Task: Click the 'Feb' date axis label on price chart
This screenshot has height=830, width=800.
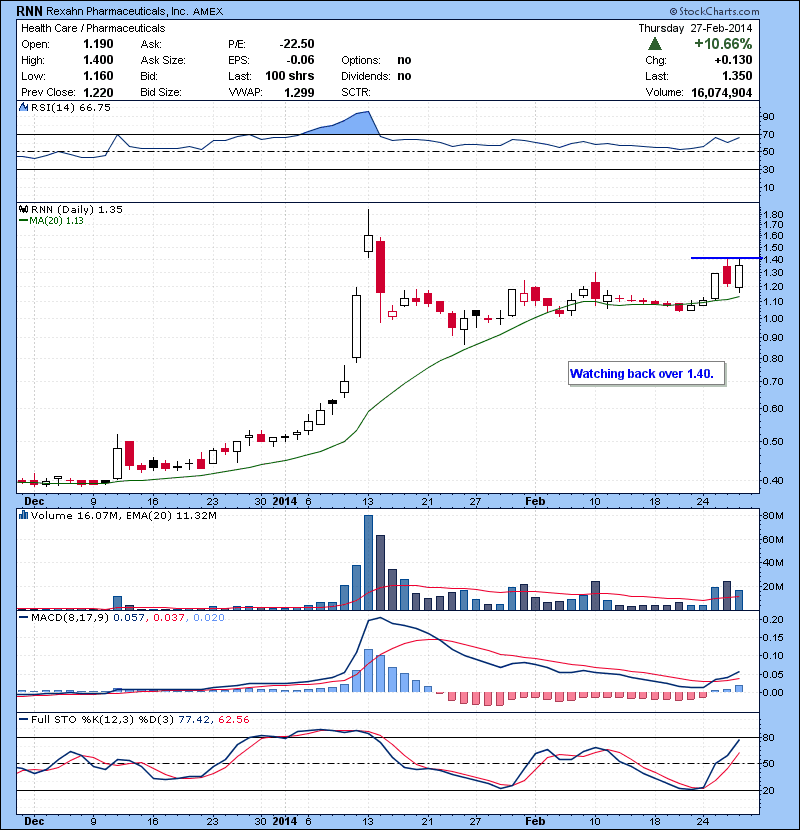Action: [535, 501]
